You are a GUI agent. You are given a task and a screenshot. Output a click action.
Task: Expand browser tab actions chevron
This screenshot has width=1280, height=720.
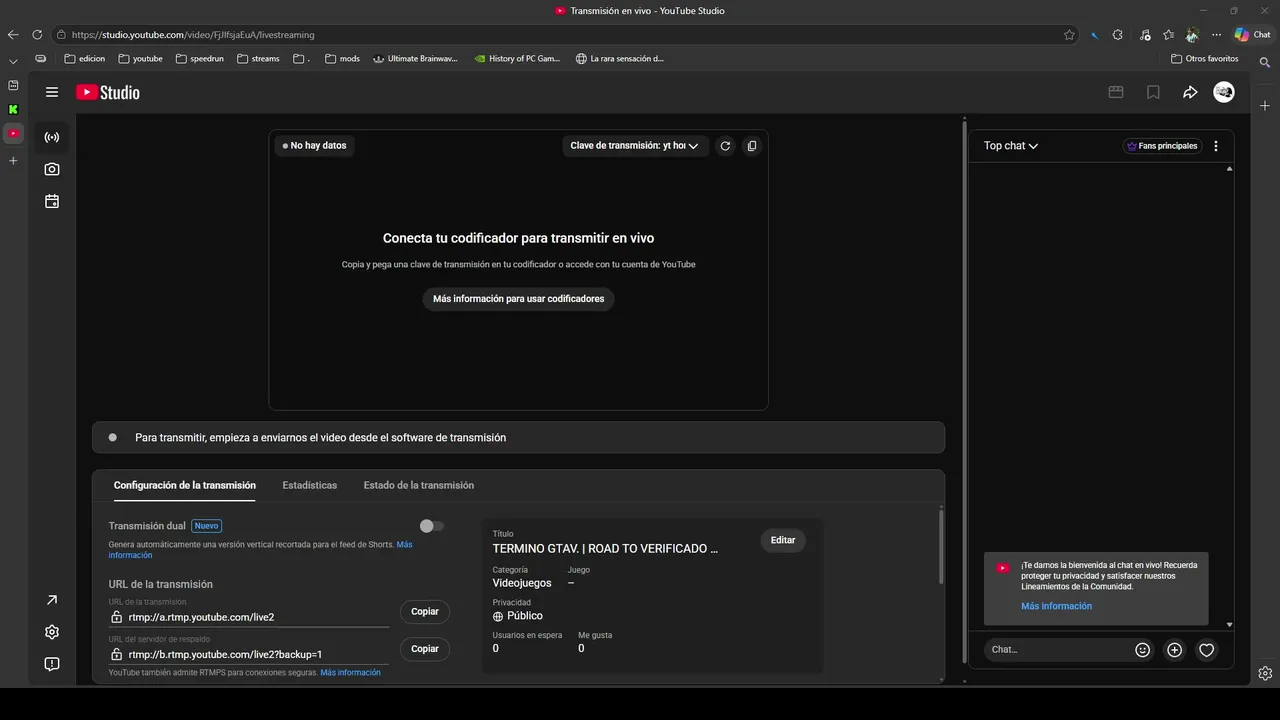13,62
